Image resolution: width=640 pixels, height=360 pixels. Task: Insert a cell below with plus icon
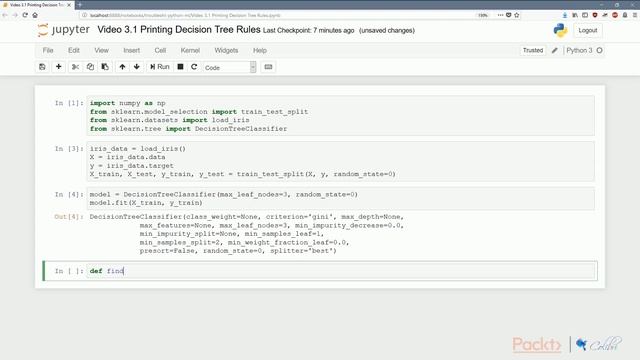click(x=58, y=67)
